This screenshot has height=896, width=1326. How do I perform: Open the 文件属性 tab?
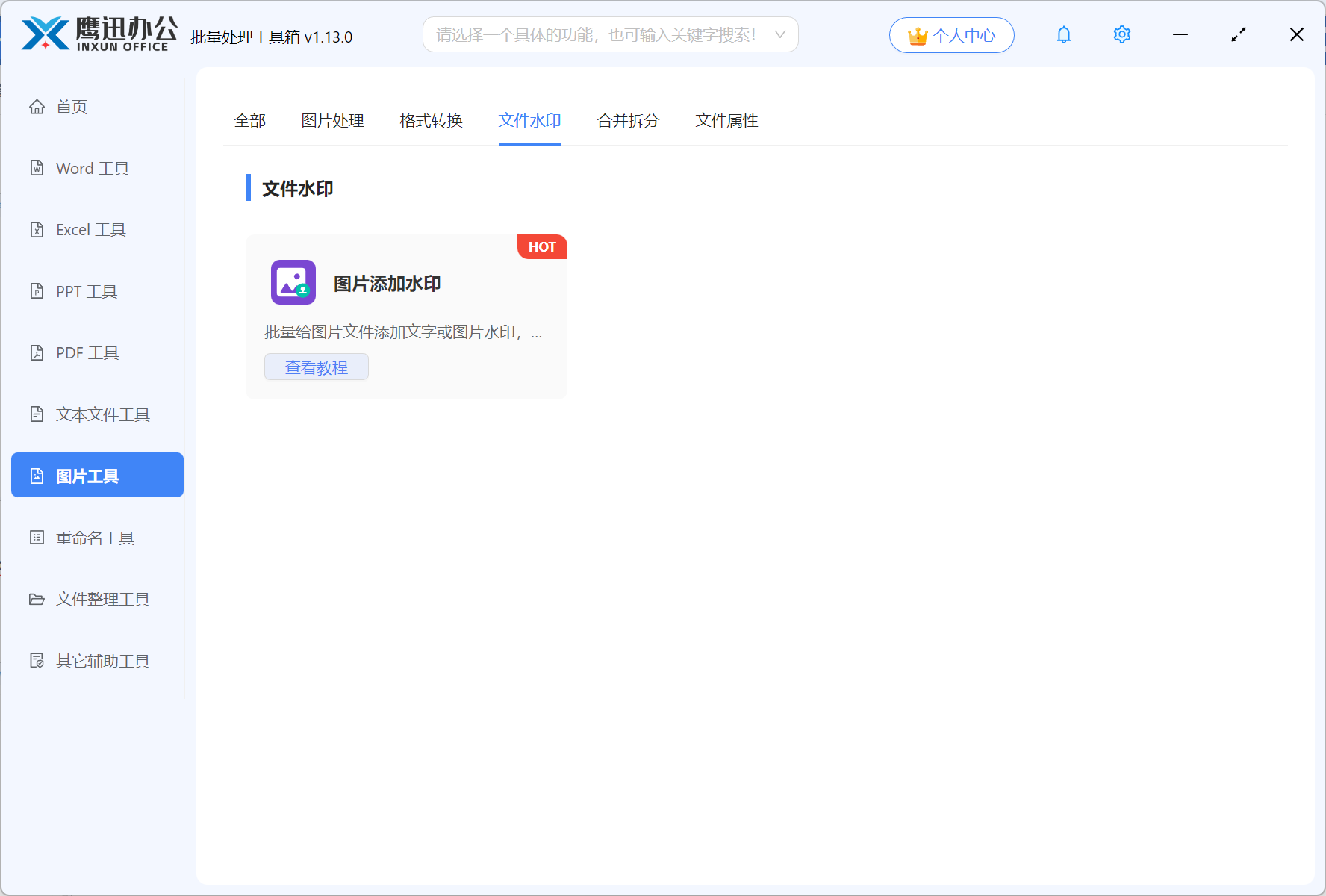tap(726, 121)
